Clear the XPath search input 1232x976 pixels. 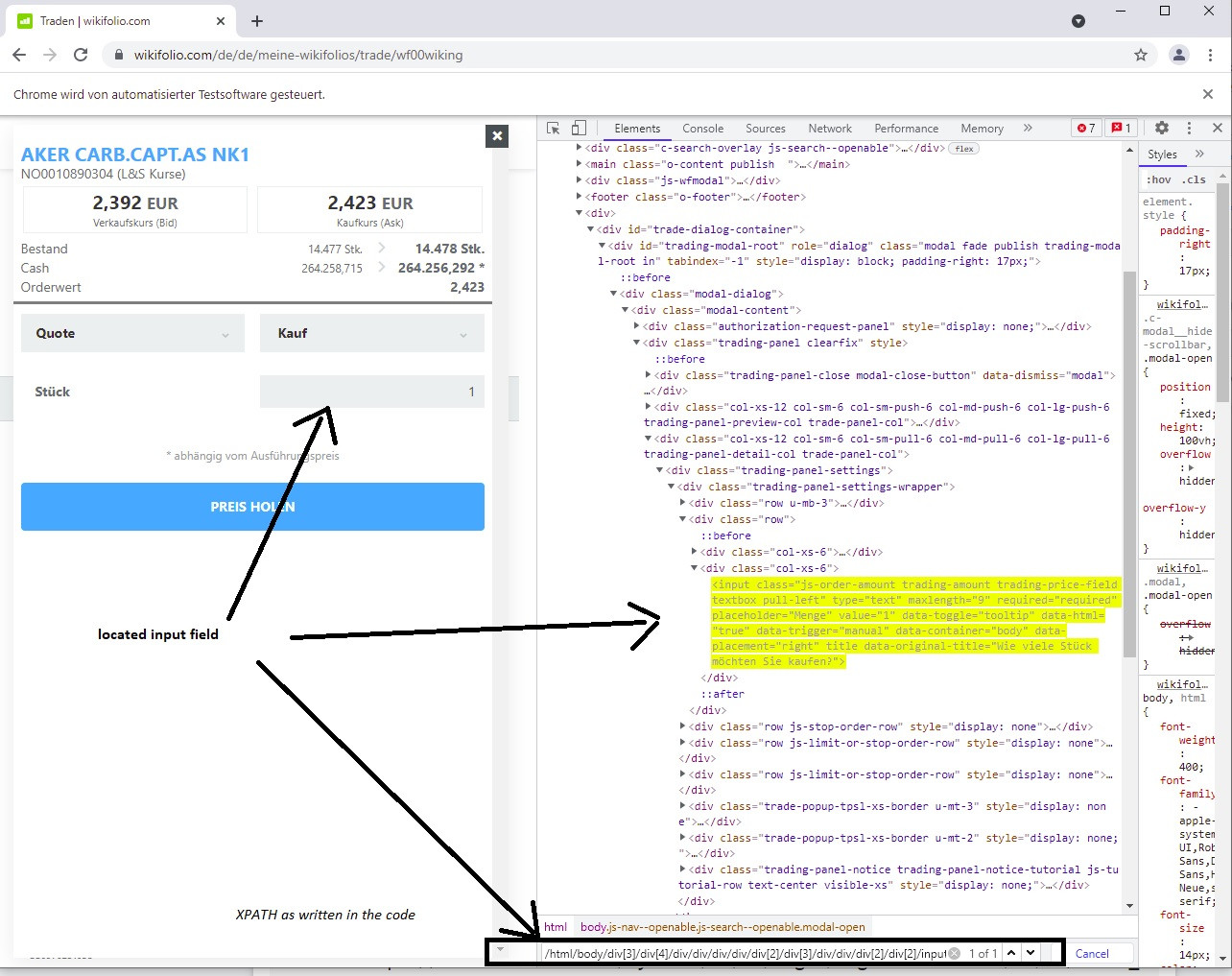[954, 953]
